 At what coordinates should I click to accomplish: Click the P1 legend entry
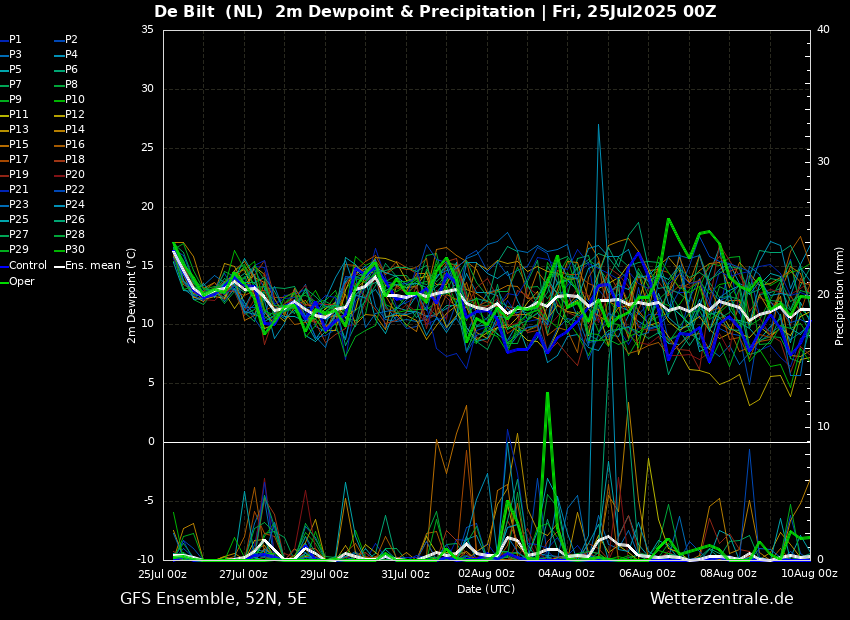coord(15,40)
